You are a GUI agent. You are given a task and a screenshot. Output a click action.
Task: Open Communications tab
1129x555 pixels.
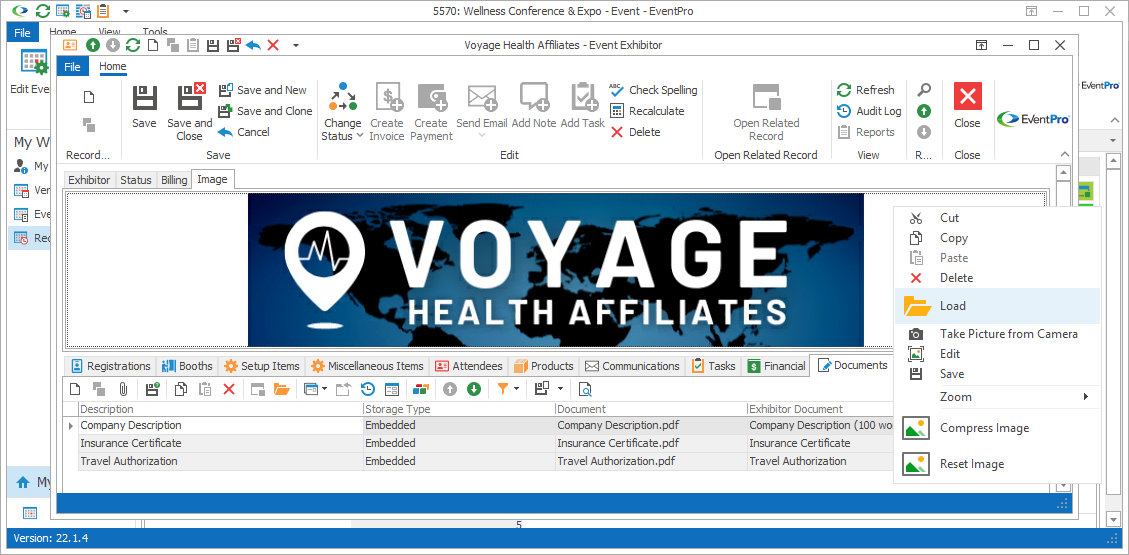(x=633, y=366)
